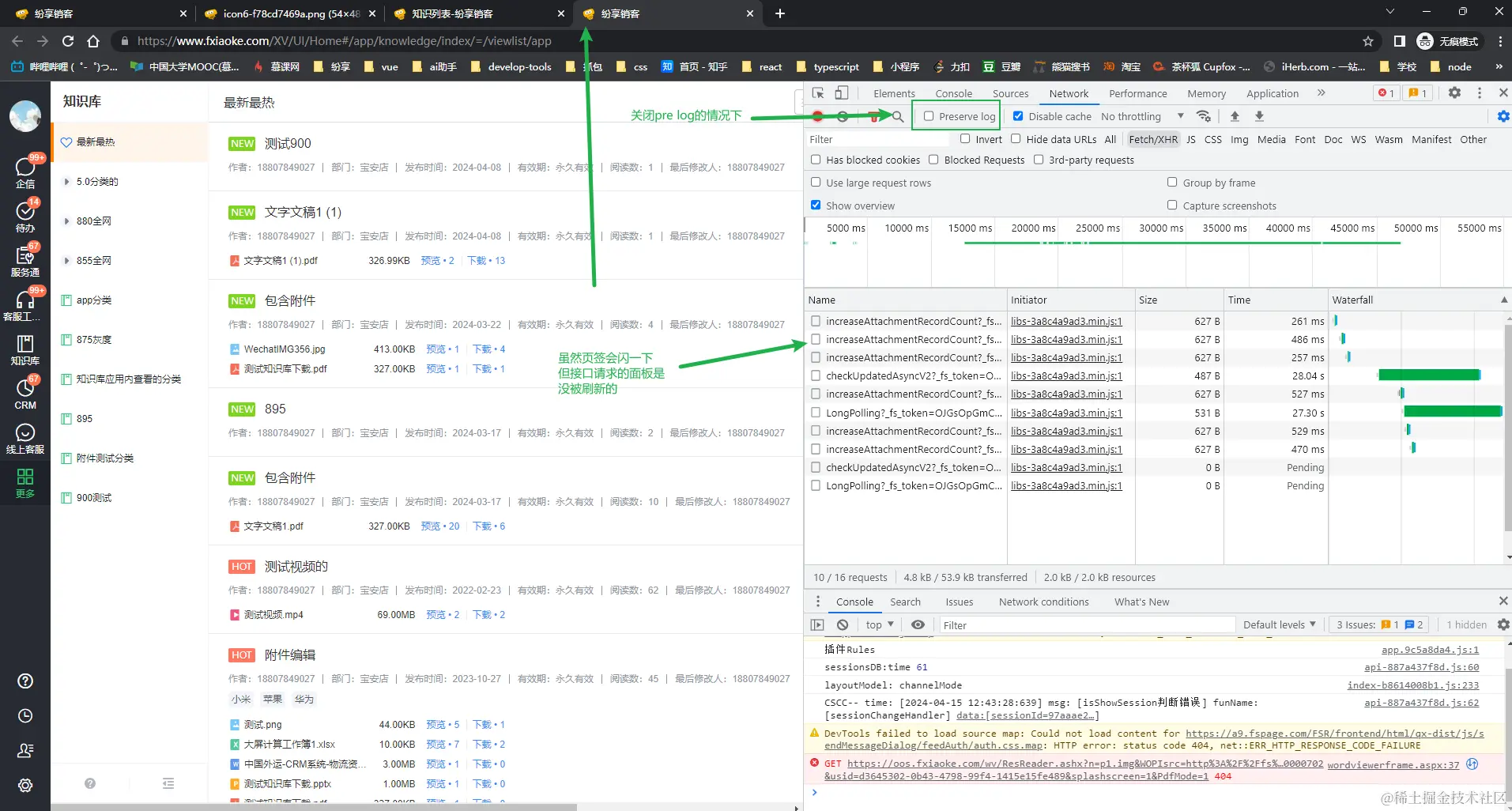
Task: Open the 更多 grid icon in sidebar
Action: tap(25, 482)
